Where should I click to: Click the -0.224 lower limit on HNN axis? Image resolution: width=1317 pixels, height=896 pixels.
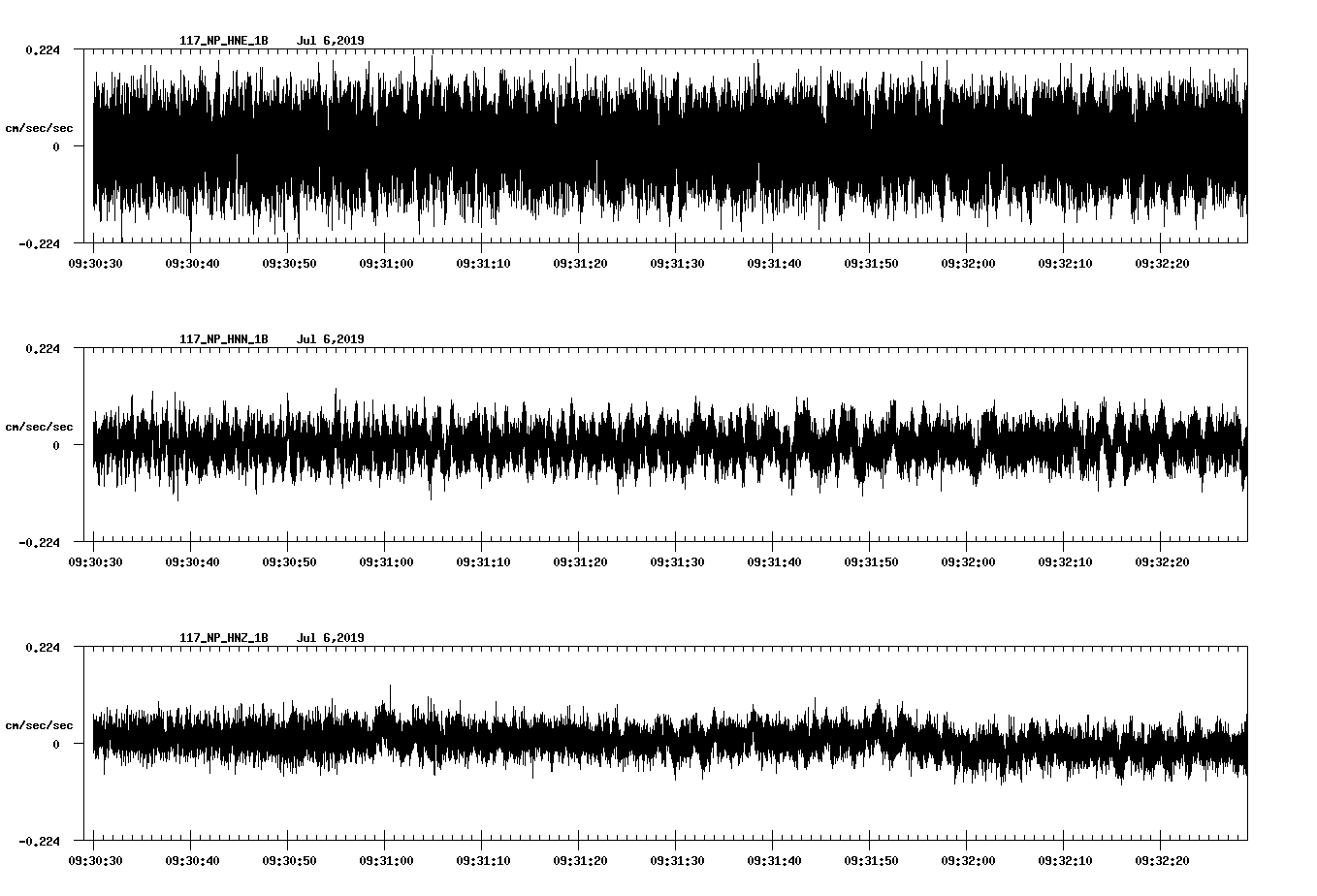click(x=40, y=542)
